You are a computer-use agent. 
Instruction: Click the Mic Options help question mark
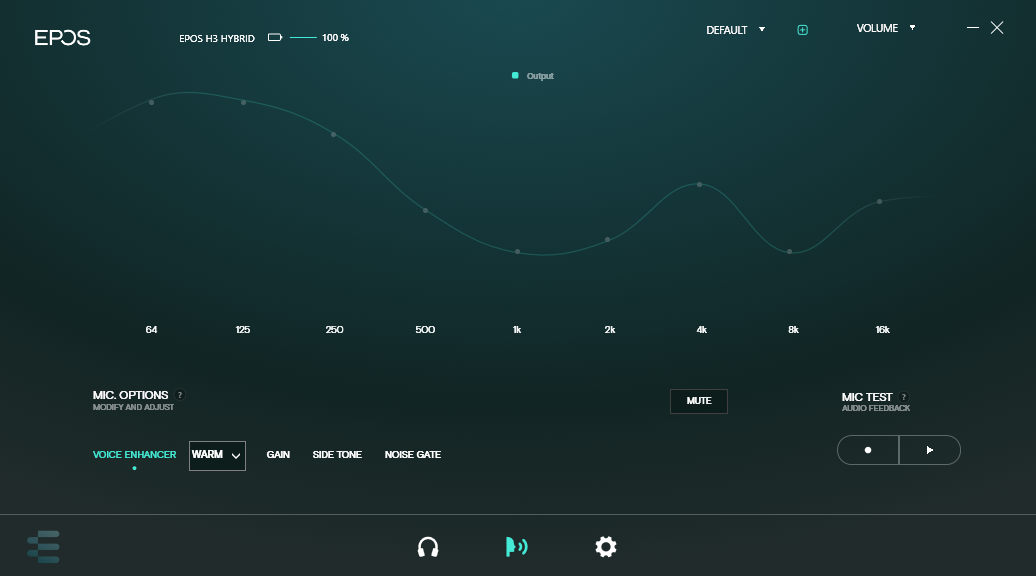[180, 395]
